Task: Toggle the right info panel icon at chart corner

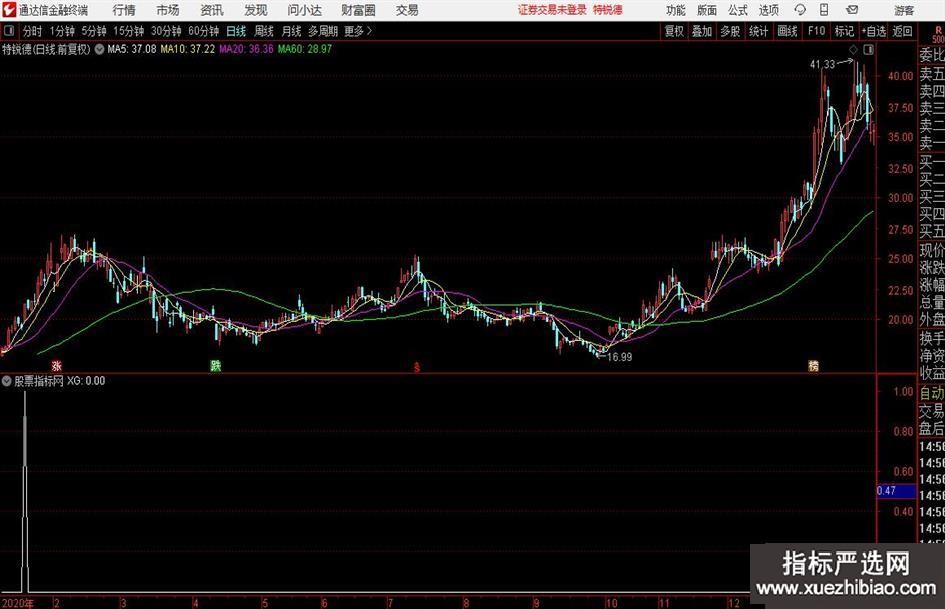Action: 868,49
